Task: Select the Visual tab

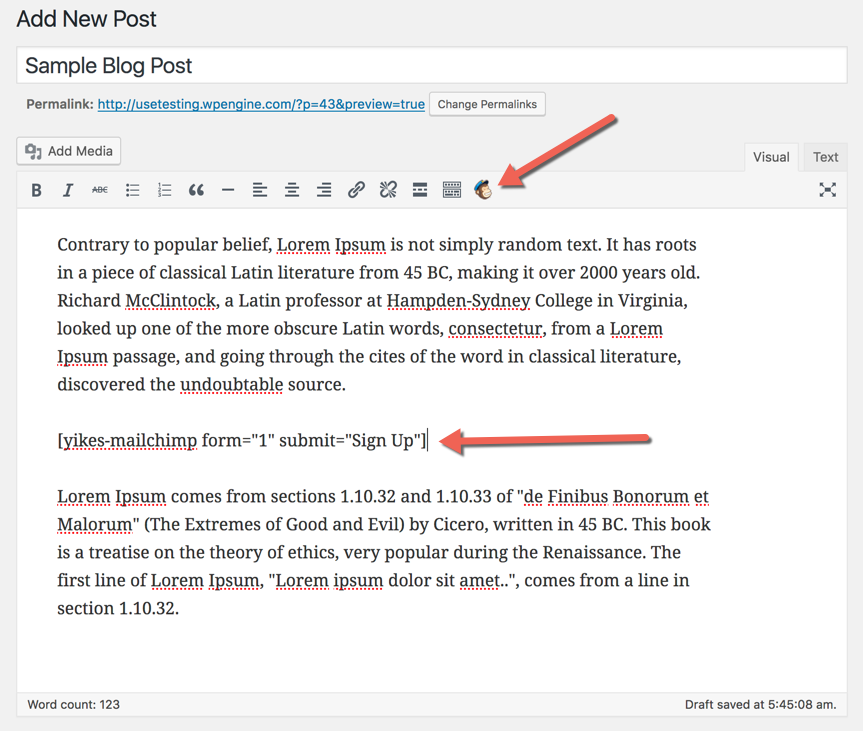Action: click(x=770, y=157)
